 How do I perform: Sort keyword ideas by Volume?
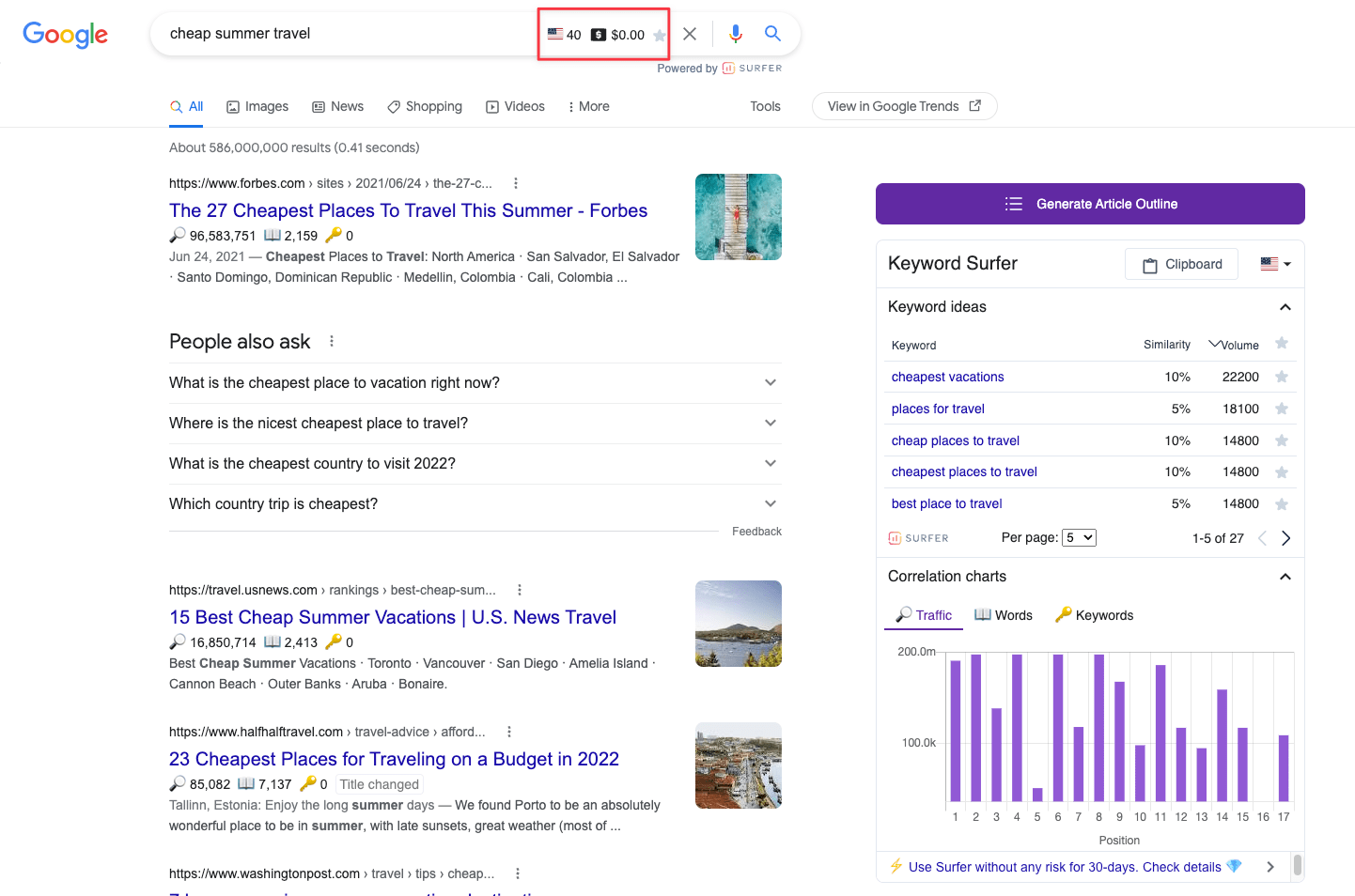[x=1234, y=345]
